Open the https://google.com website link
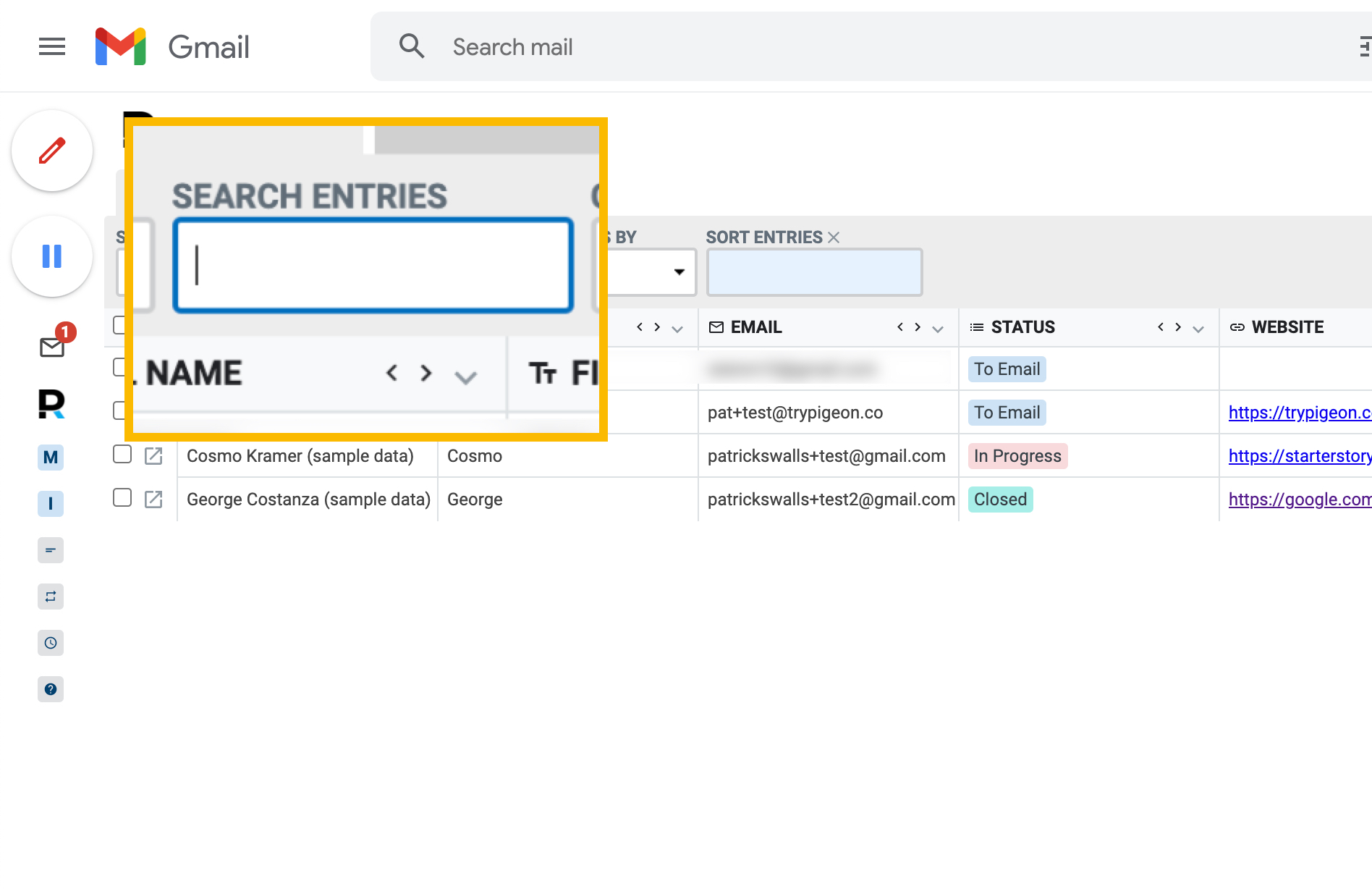This screenshot has width=1372, height=889. pyautogui.click(x=1300, y=500)
